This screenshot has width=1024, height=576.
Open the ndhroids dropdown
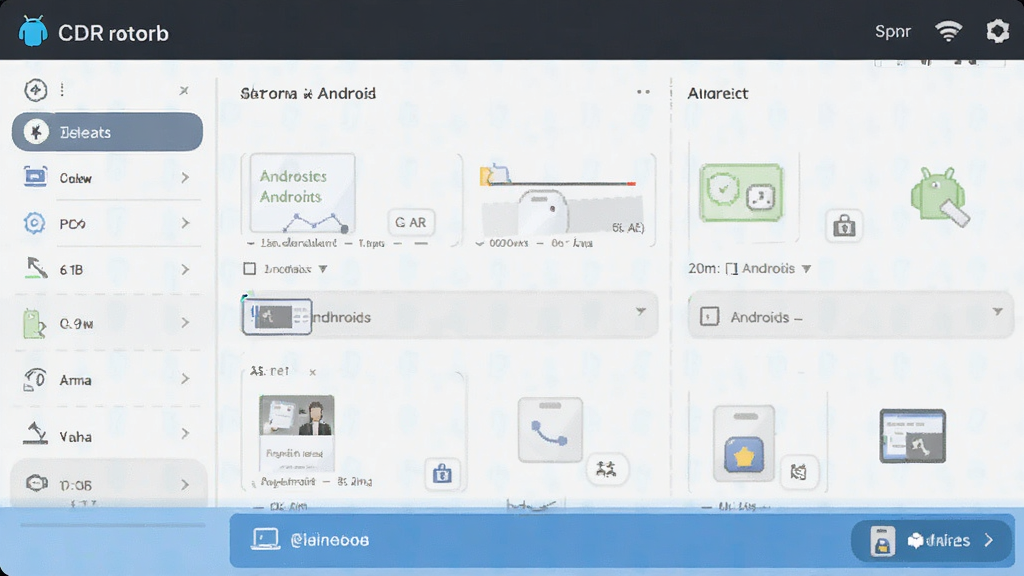[449, 315]
